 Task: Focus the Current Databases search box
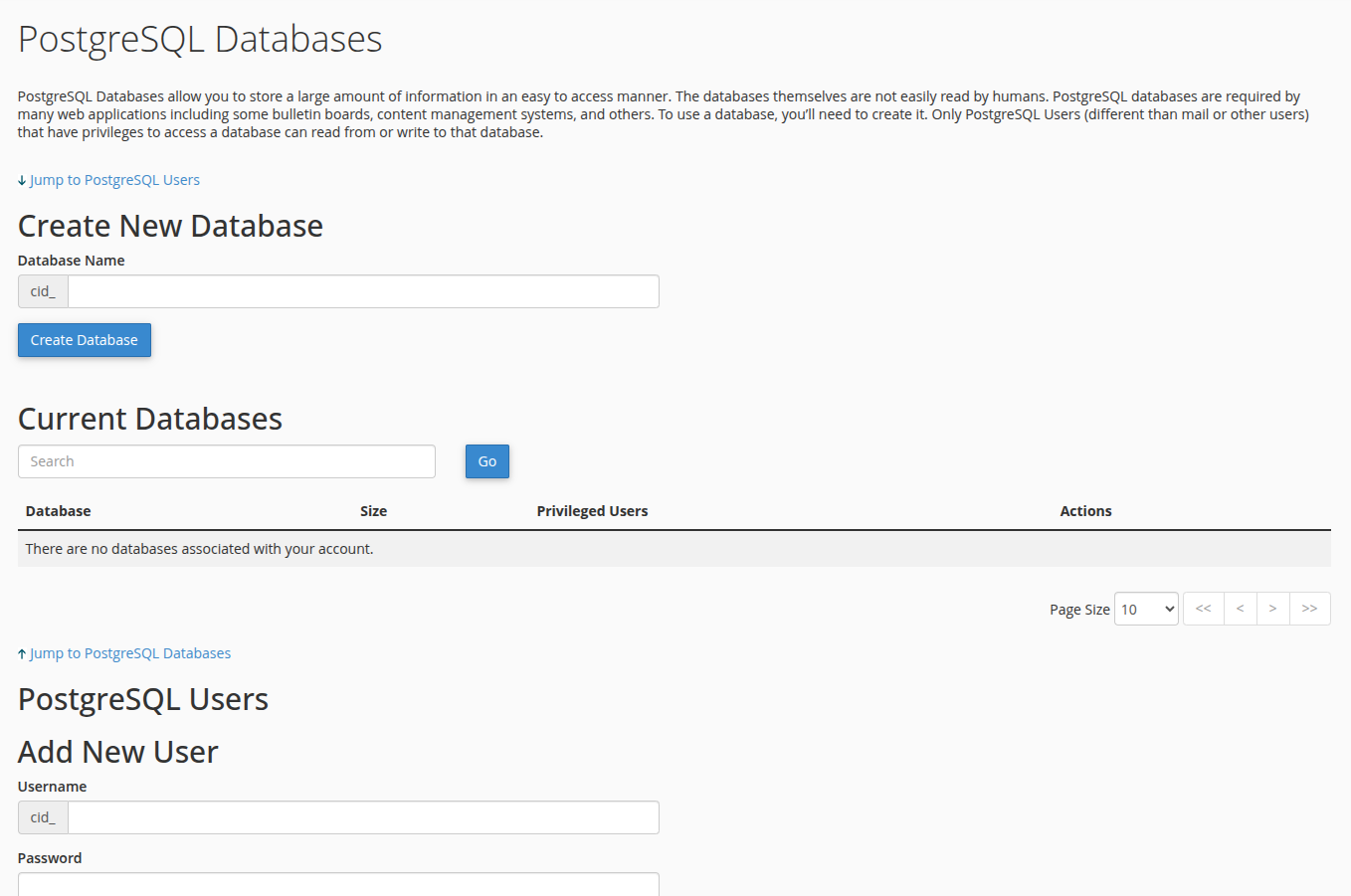tap(227, 461)
